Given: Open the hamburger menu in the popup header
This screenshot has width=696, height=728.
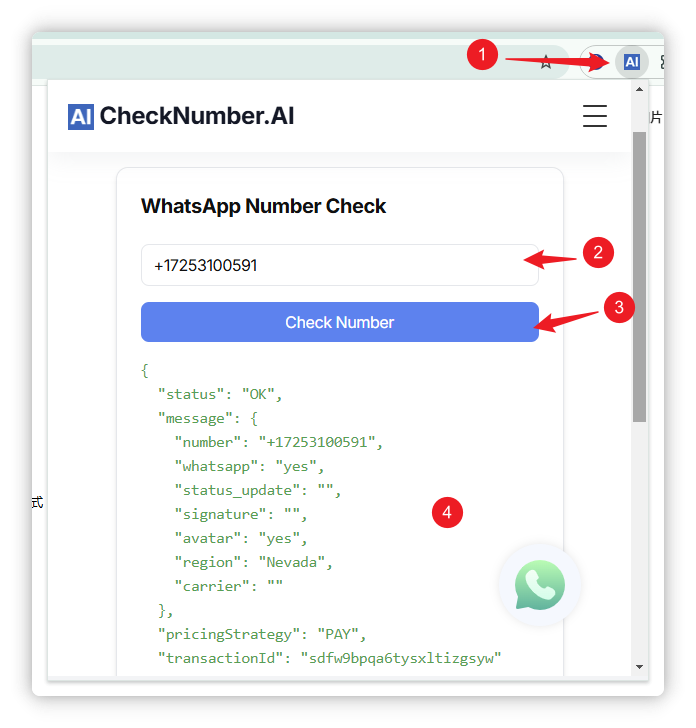Looking at the screenshot, I should (595, 116).
